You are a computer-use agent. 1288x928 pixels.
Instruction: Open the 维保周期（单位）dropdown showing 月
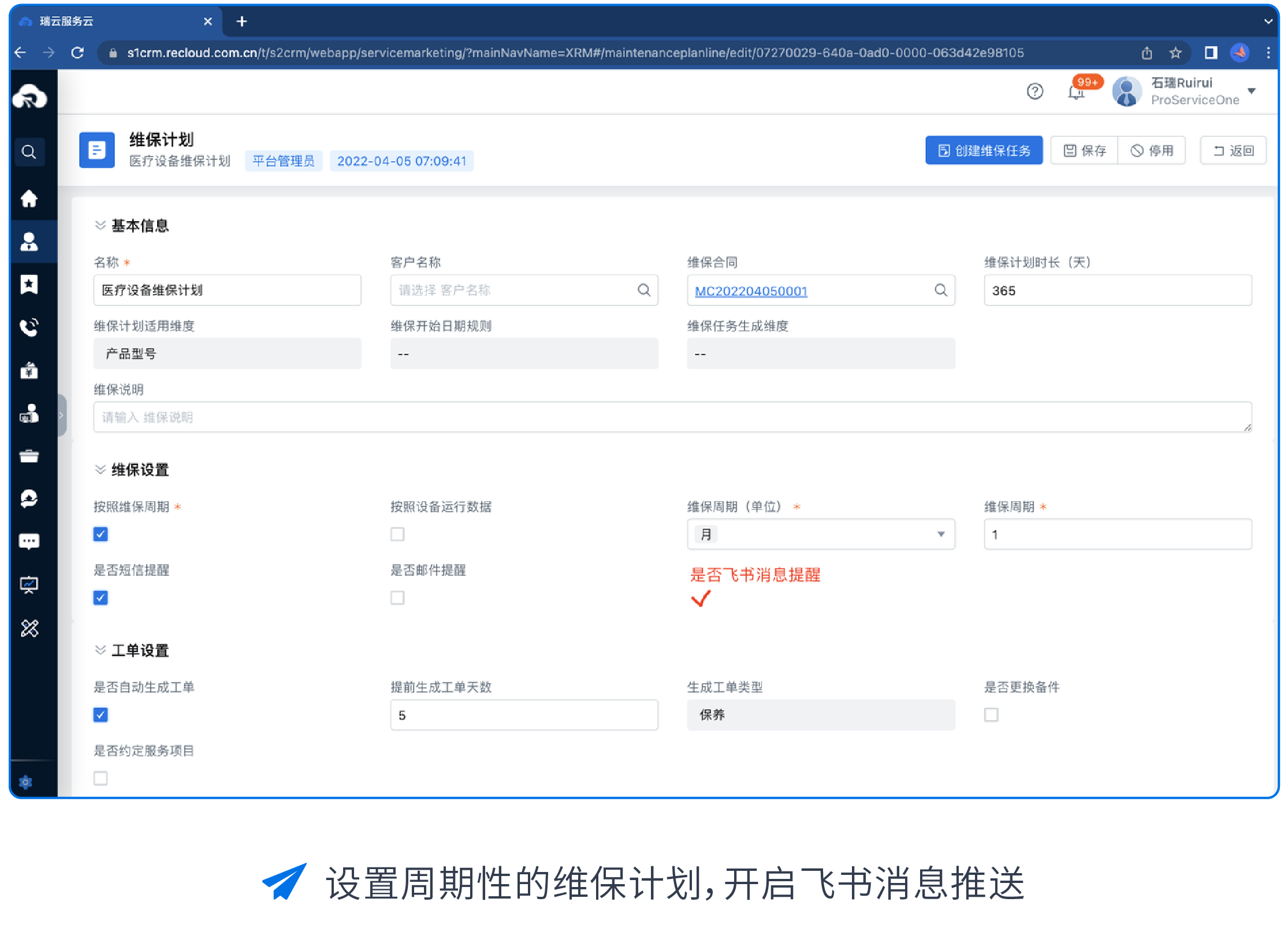click(820, 534)
